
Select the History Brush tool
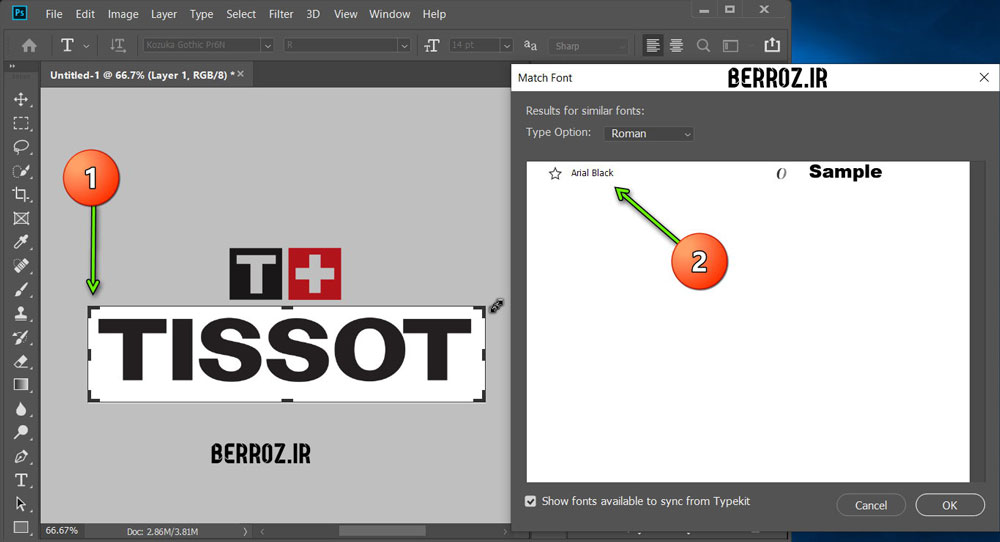21,337
